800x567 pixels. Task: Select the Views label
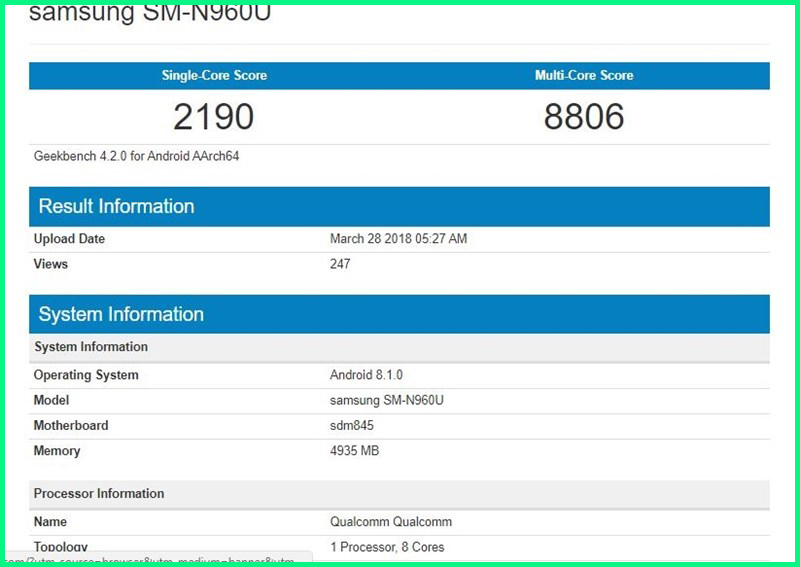coord(51,264)
